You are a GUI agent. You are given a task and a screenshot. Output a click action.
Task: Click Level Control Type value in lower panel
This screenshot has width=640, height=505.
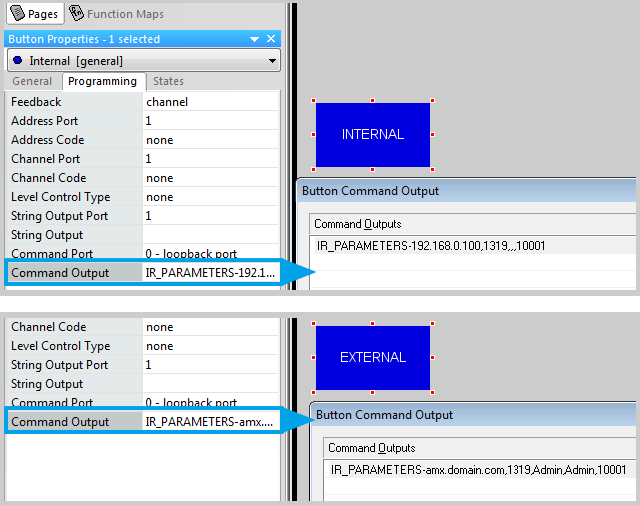pos(211,346)
